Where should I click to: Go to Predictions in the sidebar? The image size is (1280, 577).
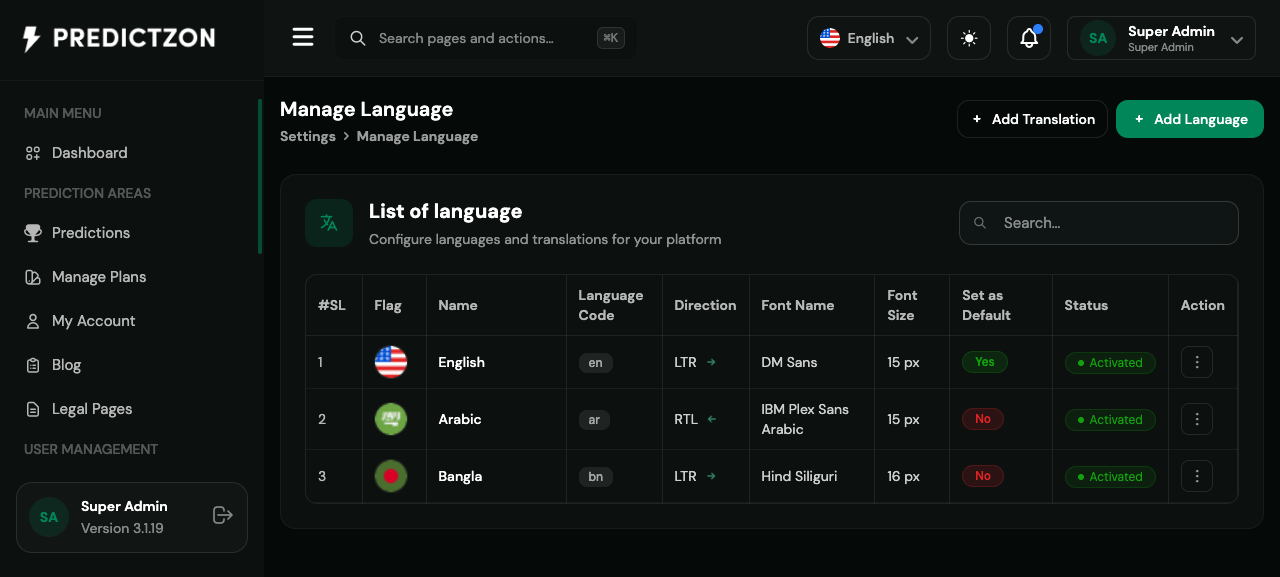coord(91,233)
